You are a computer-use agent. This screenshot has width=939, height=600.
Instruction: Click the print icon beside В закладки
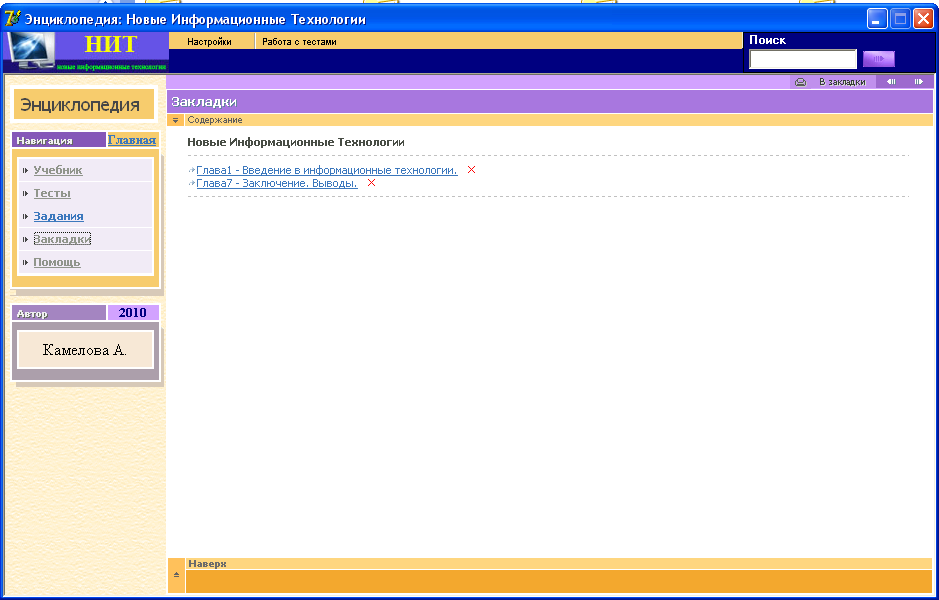point(800,82)
